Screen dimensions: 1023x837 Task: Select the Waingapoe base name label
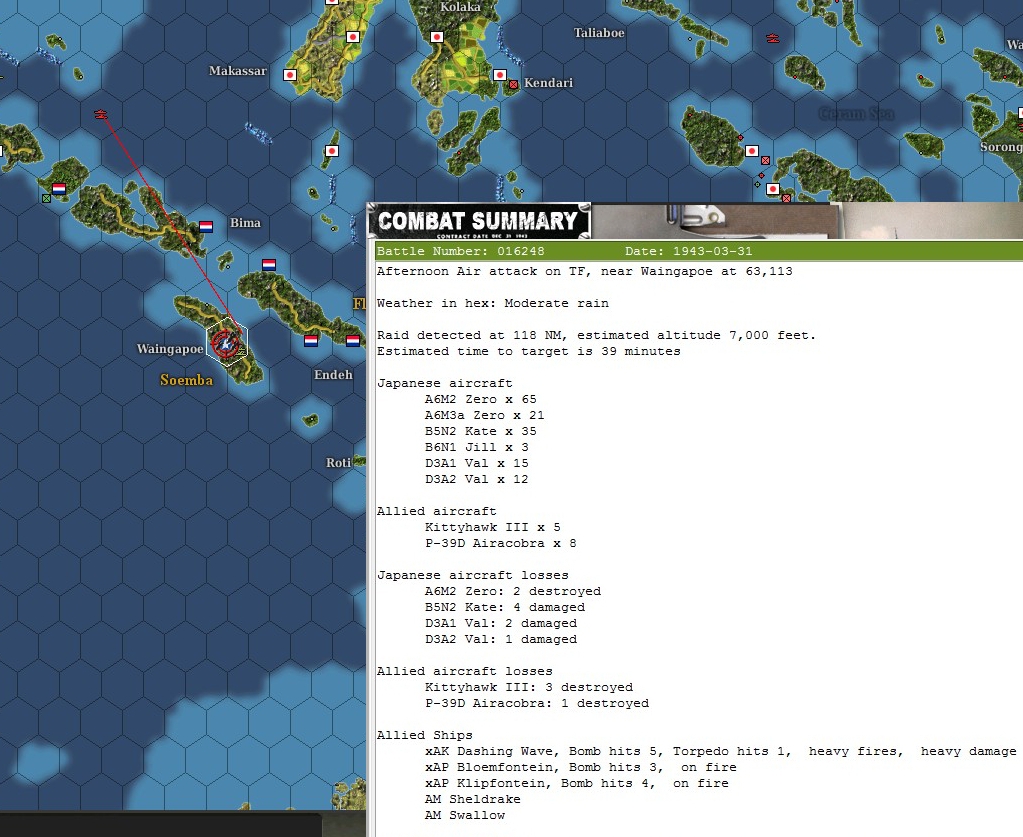tap(170, 349)
